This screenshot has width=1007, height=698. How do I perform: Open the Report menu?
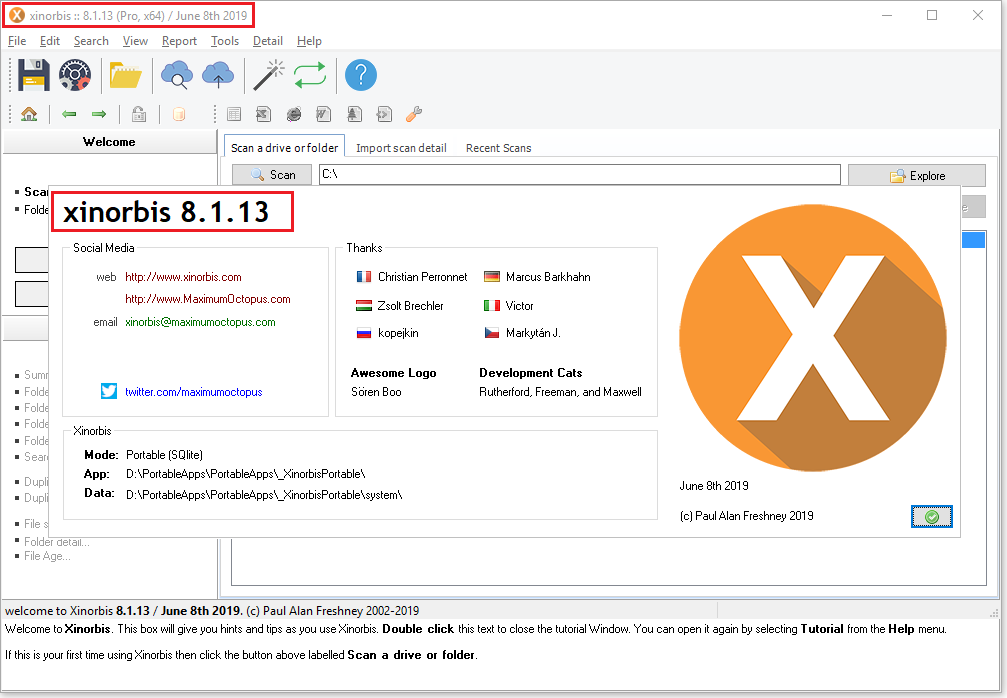coord(179,41)
